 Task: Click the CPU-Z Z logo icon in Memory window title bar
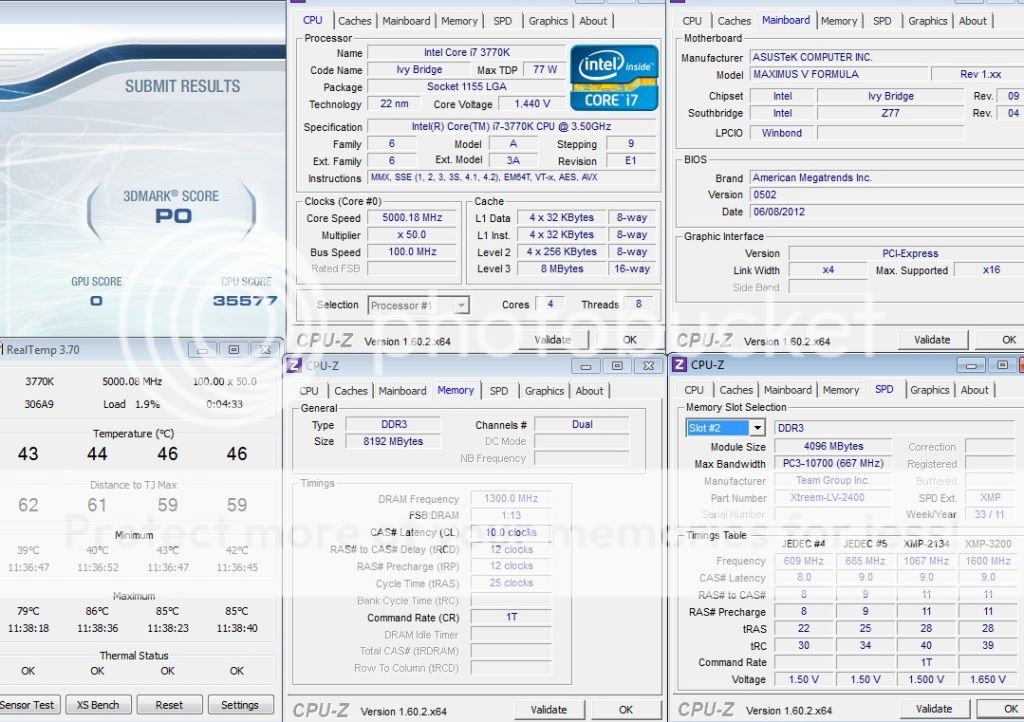tap(294, 366)
